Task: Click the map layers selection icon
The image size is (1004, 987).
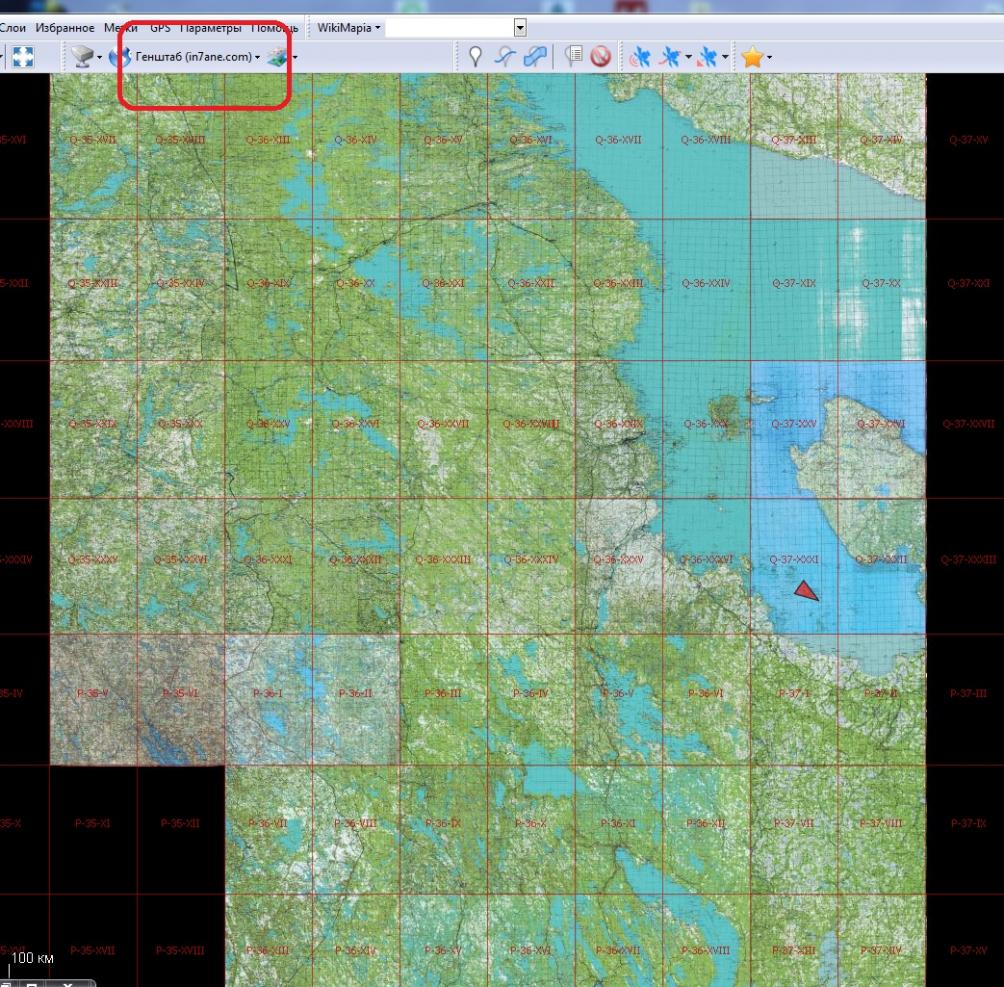Action: click(277, 57)
